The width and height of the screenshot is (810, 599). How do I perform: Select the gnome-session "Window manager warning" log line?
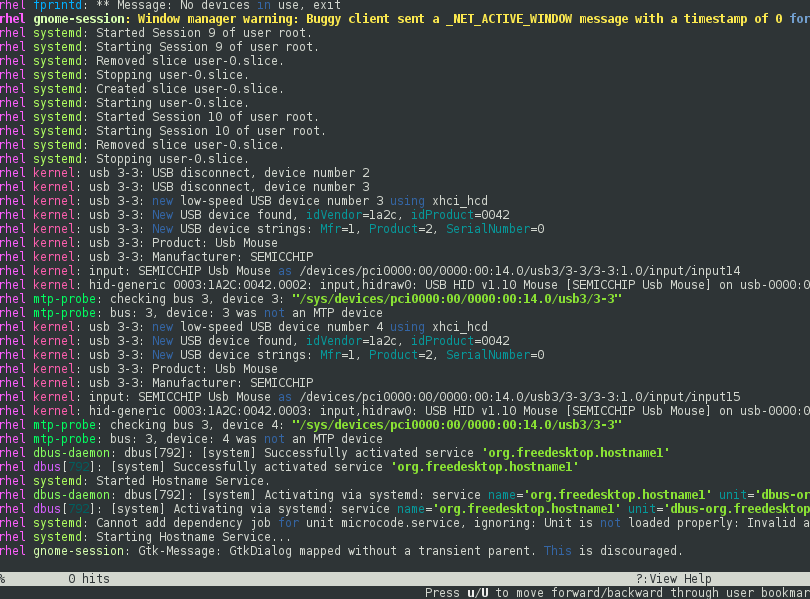tap(405, 19)
